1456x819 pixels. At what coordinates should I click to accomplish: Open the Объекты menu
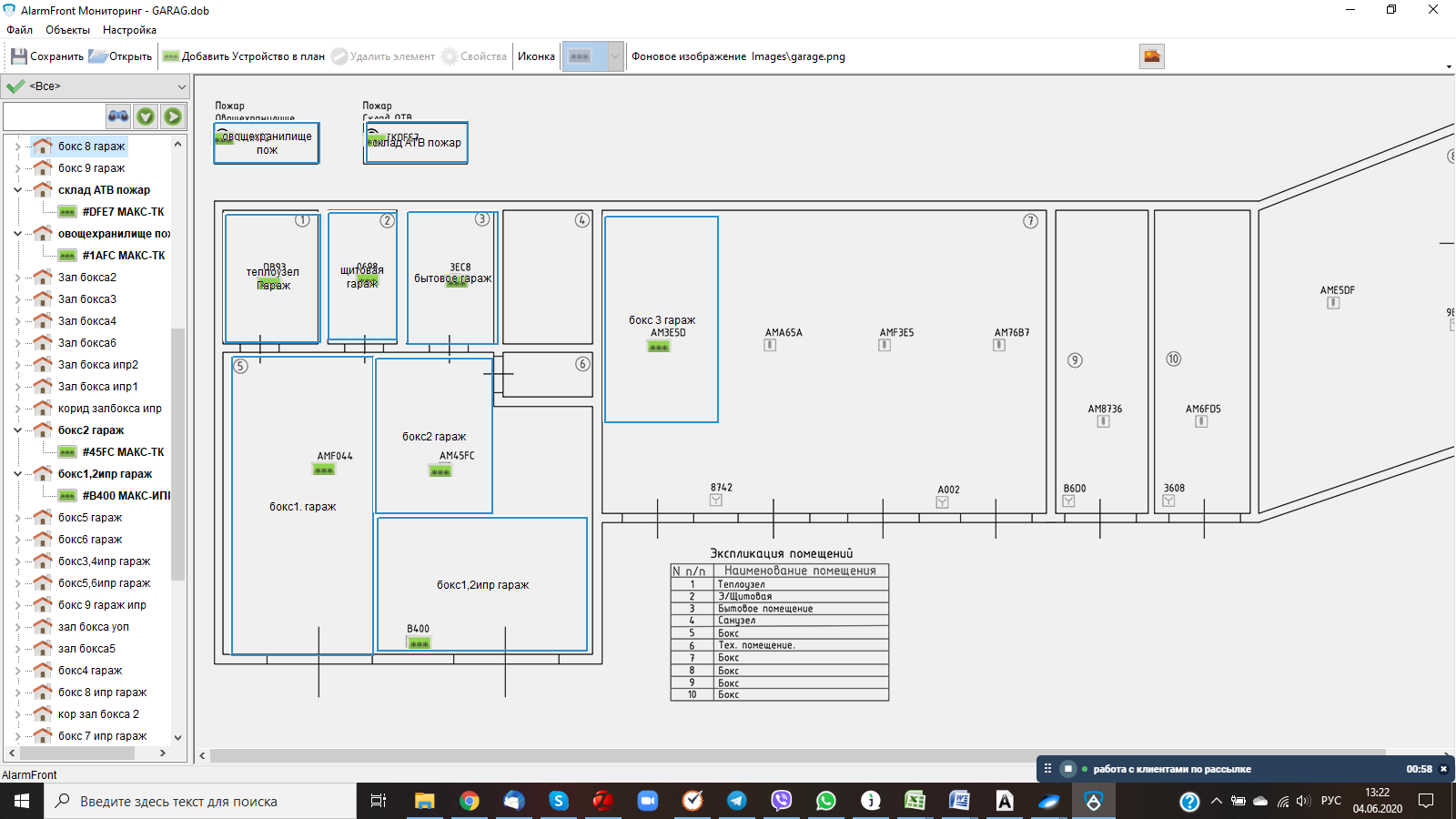[67, 30]
